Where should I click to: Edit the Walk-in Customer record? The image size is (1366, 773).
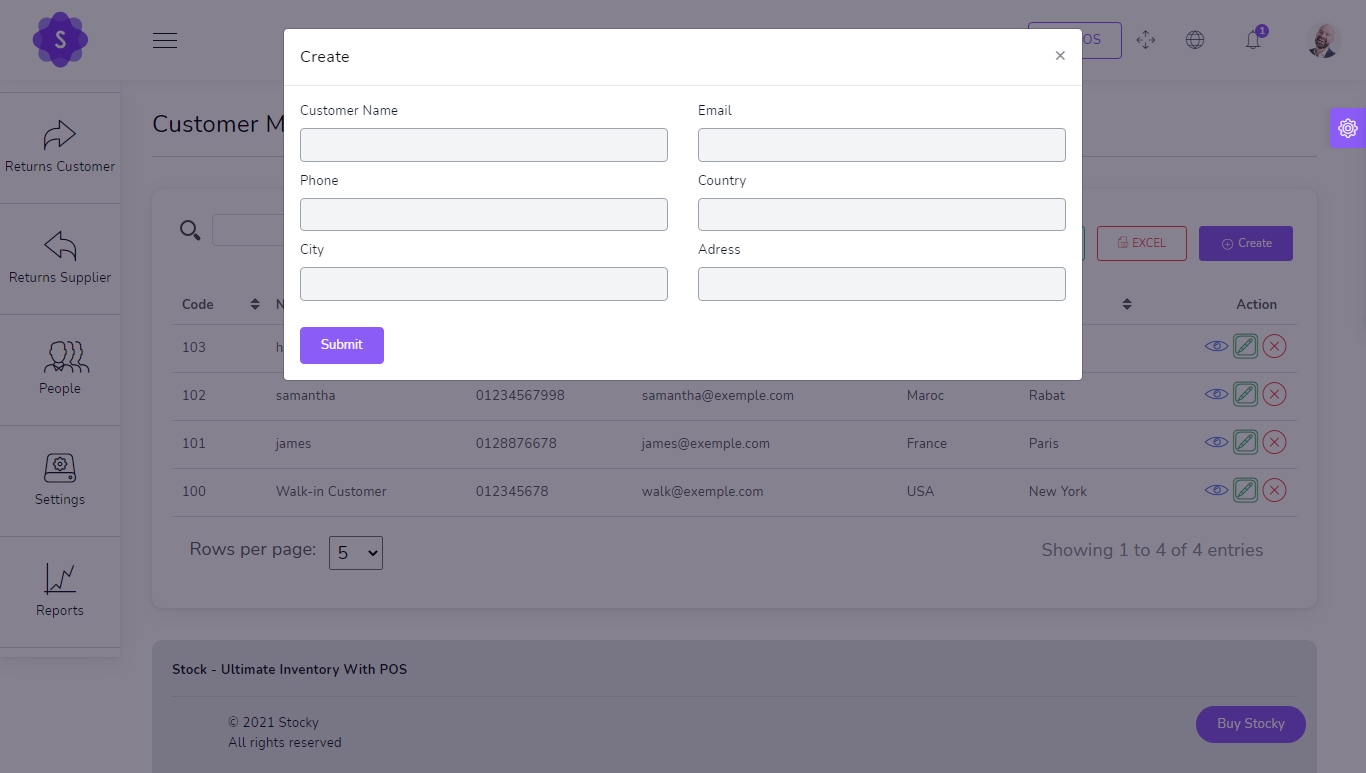(1245, 489)
